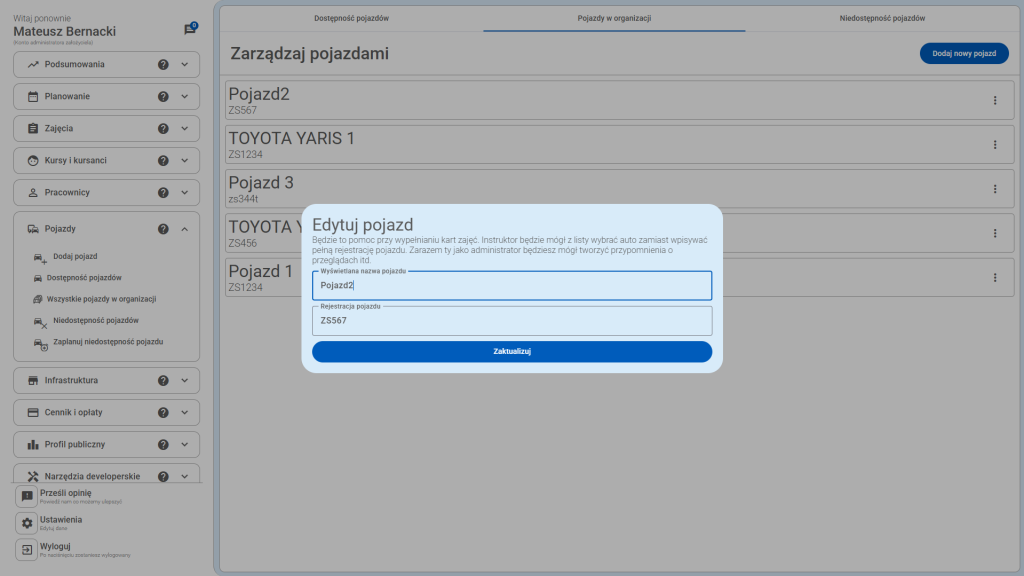The image size is (1024, 576).
Task: Open three-dot menu for Pojazd2
Action: click(994, 100)
